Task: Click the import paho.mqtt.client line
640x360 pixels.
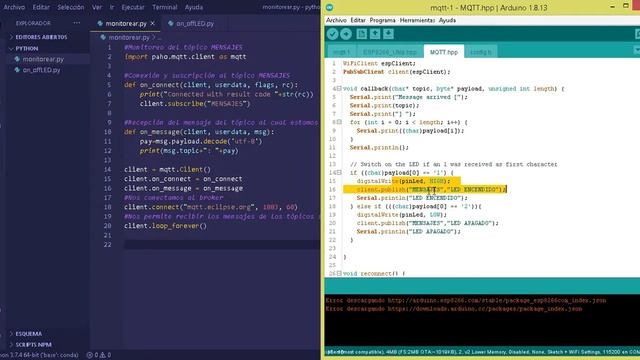Action: (x=185, y=57)
